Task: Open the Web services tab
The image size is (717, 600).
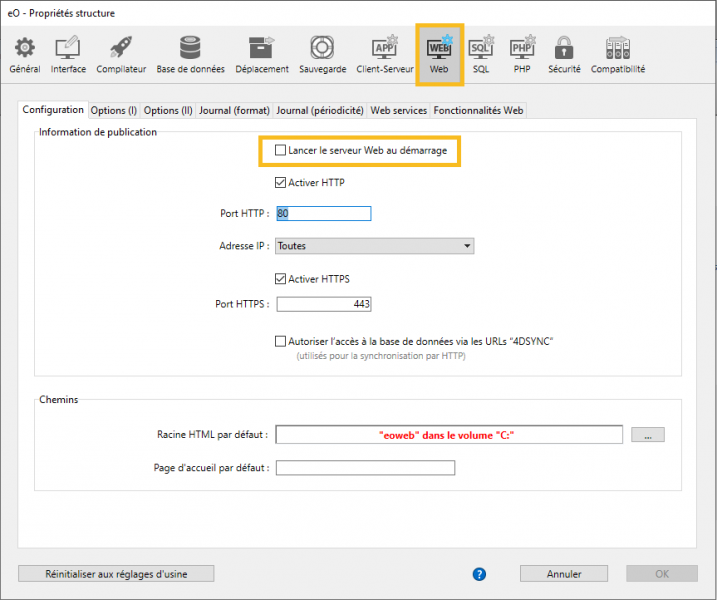Action: pyautogui.click(x=398, y=110)
